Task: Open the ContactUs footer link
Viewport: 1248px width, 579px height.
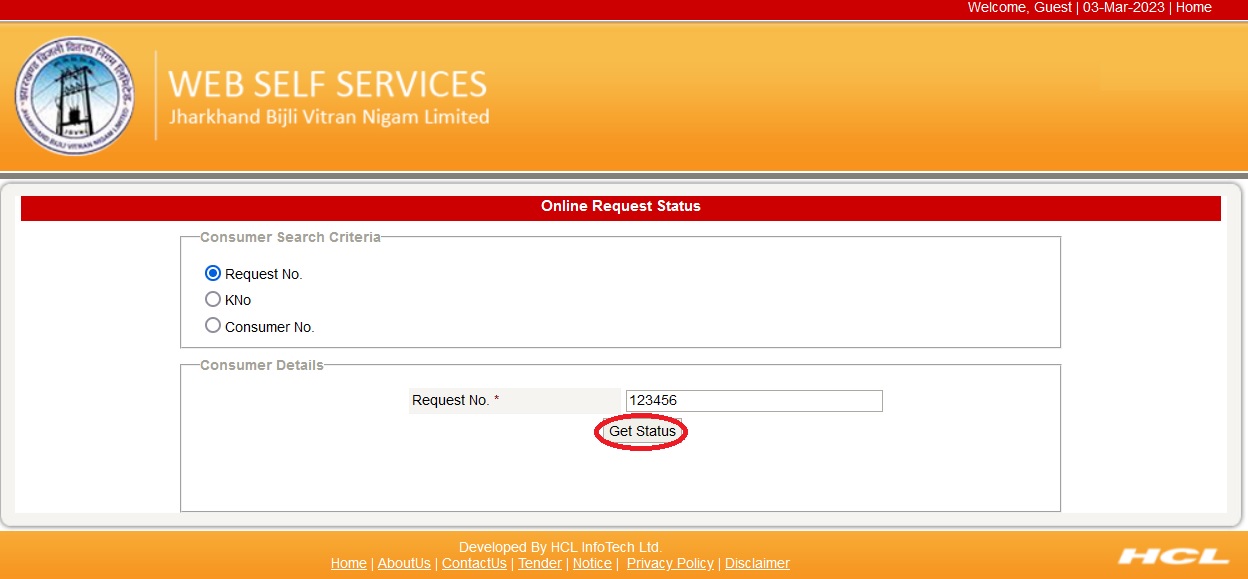Action: pyautogui.click(x=474, y=563)
